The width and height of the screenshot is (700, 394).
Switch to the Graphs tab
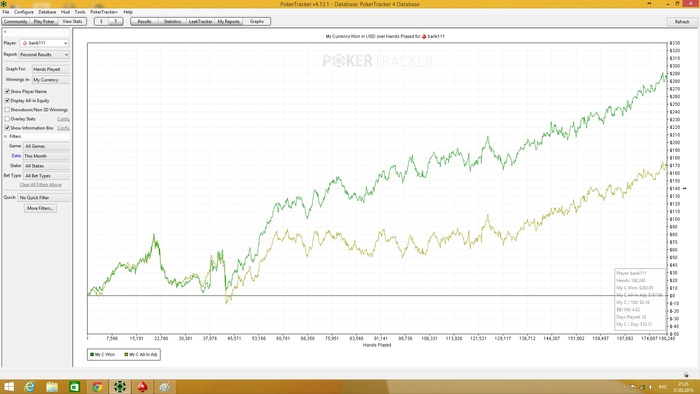coord(257,21)
